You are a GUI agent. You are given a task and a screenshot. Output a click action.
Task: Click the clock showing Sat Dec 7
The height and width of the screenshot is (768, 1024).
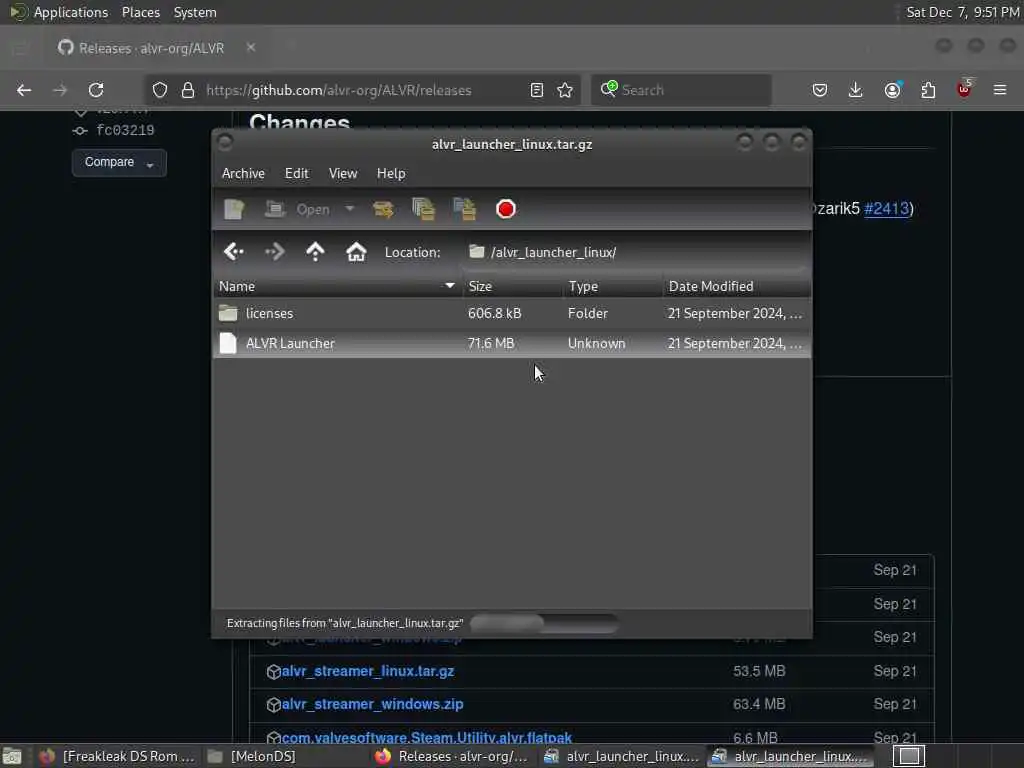point(962,12)
